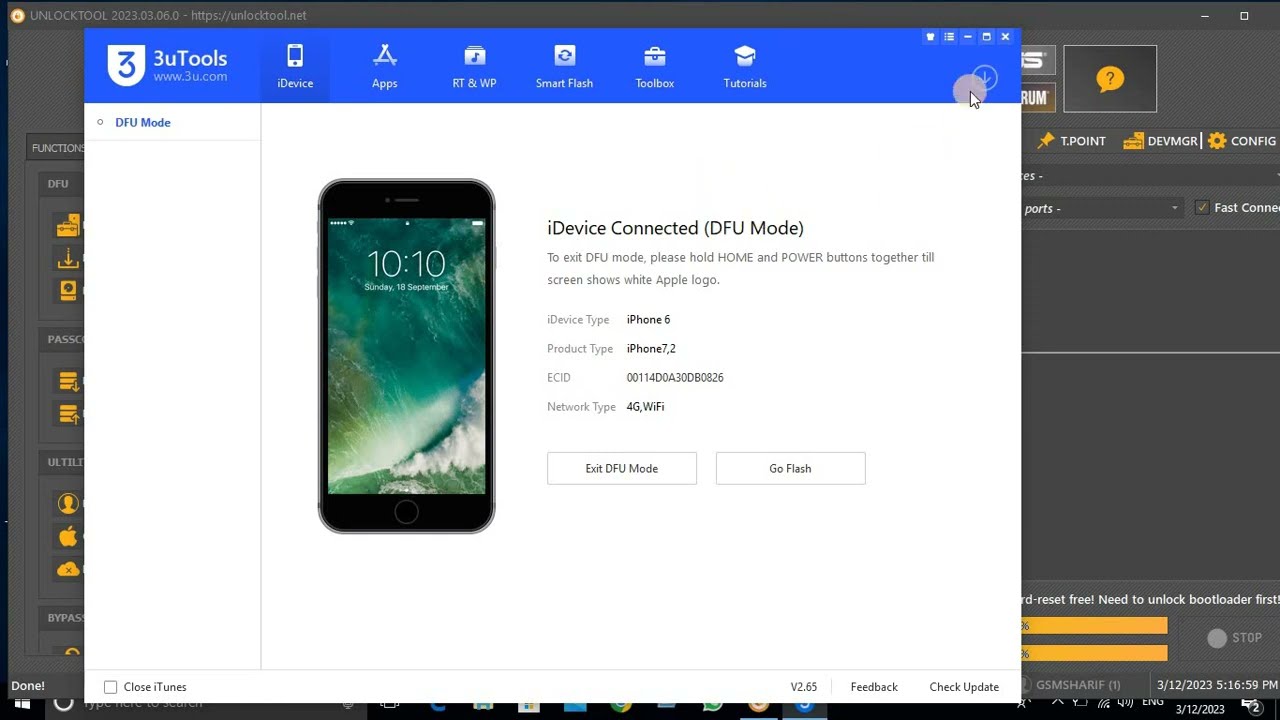This screenshot has height=720, width=1280.
Task: Open the 3uTools list menu icon
Action: point(949,37)
